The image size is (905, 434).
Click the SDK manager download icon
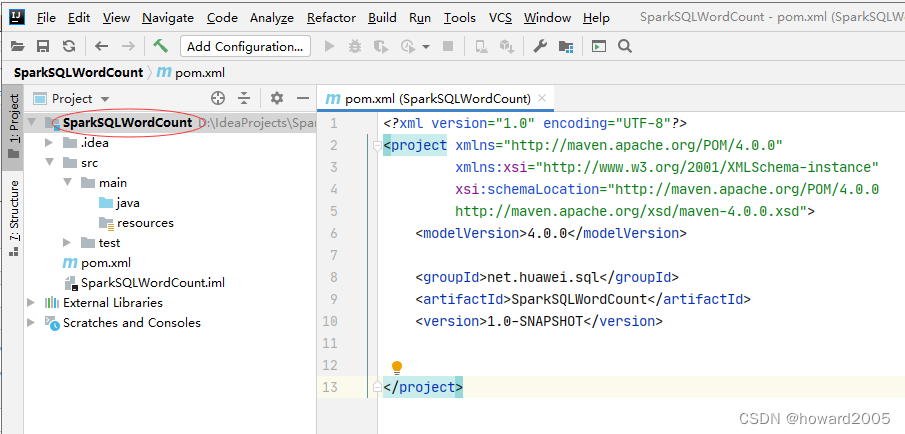coord(507,46)
